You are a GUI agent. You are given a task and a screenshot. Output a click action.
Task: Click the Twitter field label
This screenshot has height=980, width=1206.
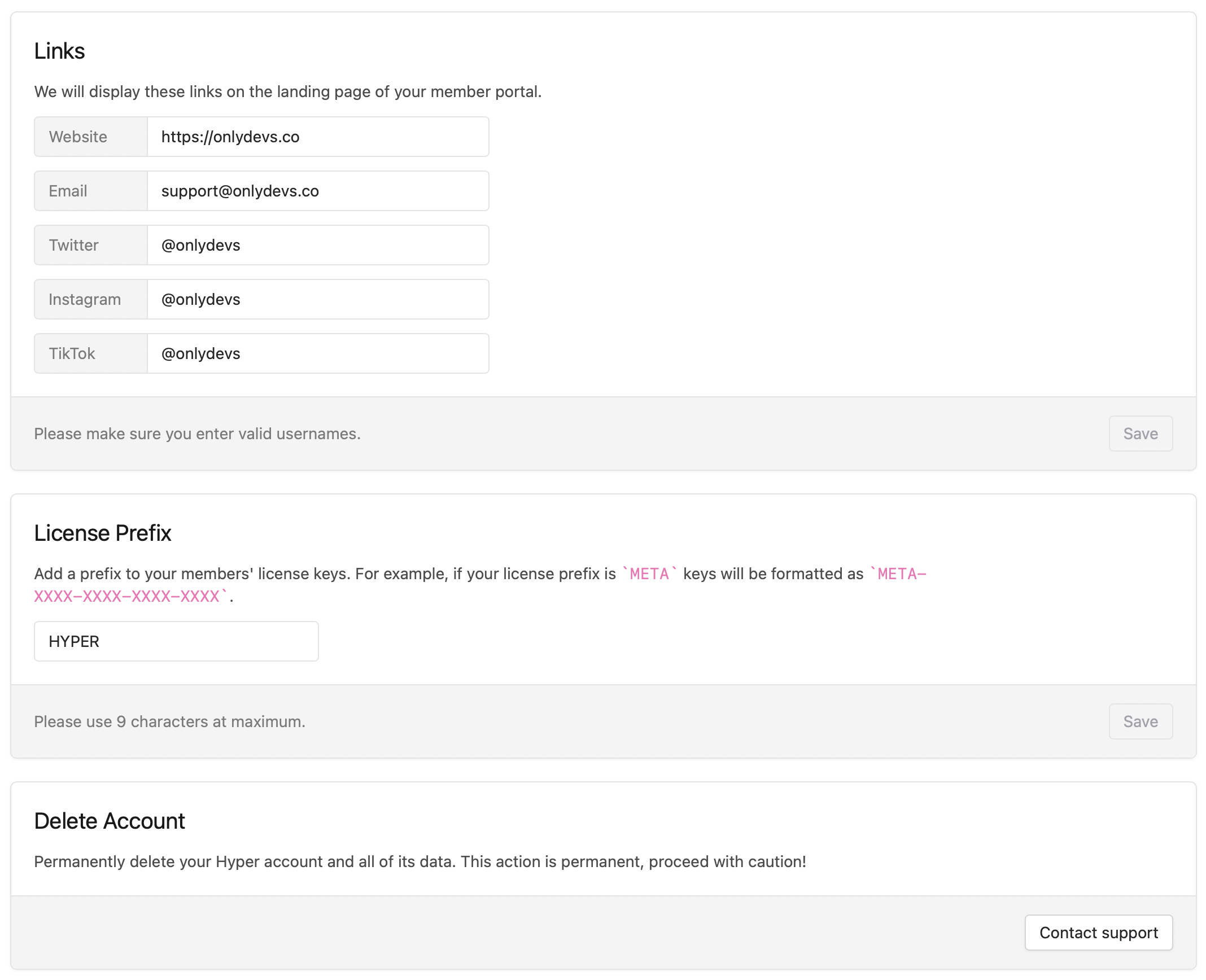(73, 245)
